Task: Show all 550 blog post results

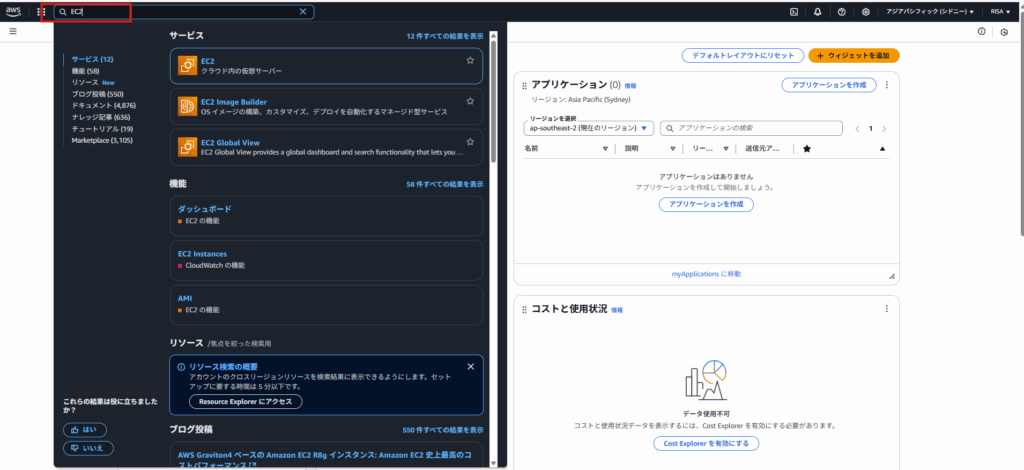Action: [443, 430]
